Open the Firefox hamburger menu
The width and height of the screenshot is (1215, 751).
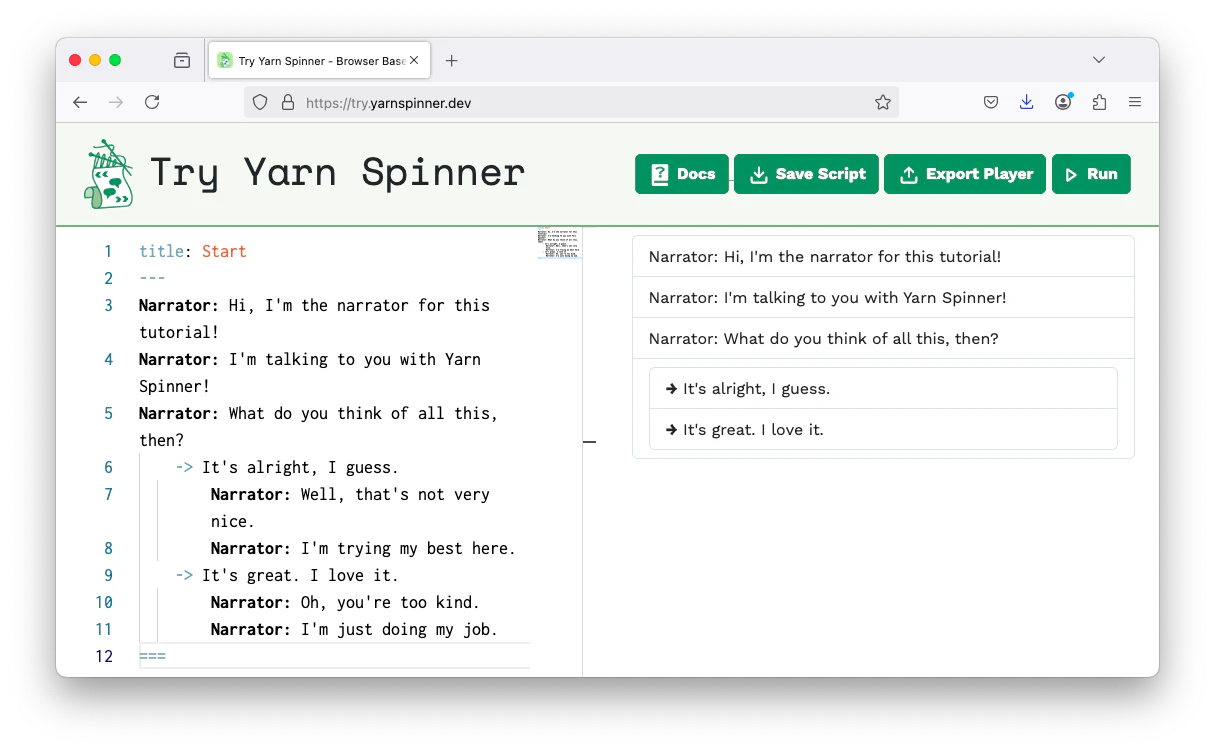(x=1135, y=102)
